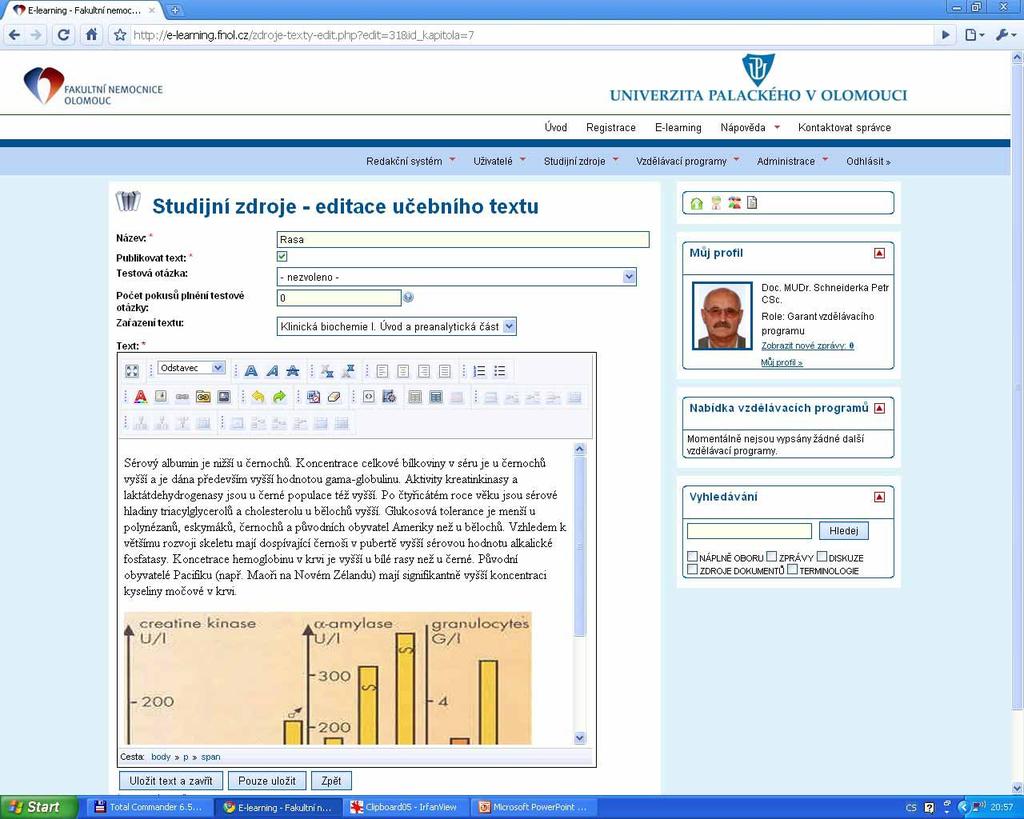Justify text in editor
1024x819 pixels.
click(445, 371)
